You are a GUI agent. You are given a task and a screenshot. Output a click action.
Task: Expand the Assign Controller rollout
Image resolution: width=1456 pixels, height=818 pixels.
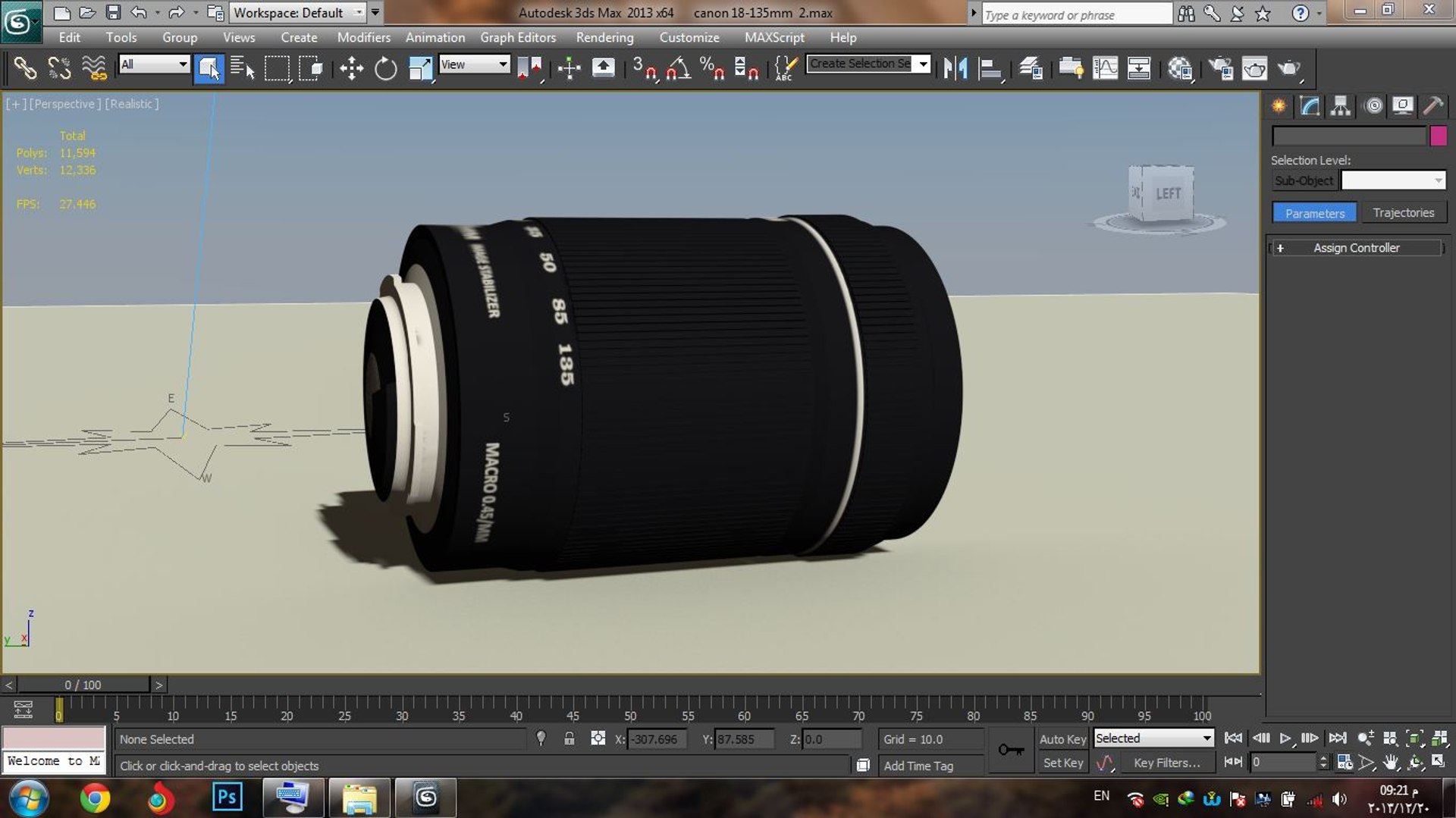[x=1357, y=248]
